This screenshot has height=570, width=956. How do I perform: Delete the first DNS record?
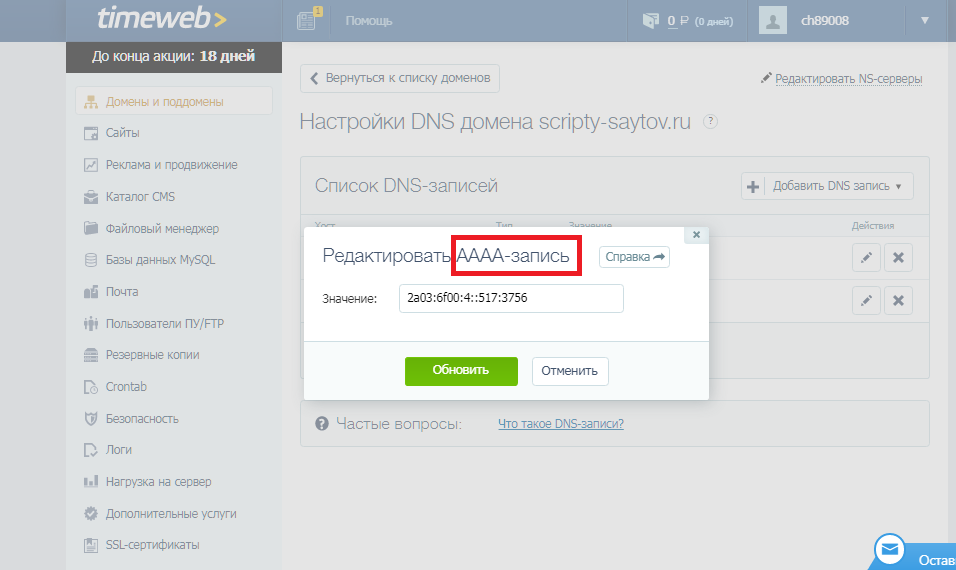[x=898, y=257]
